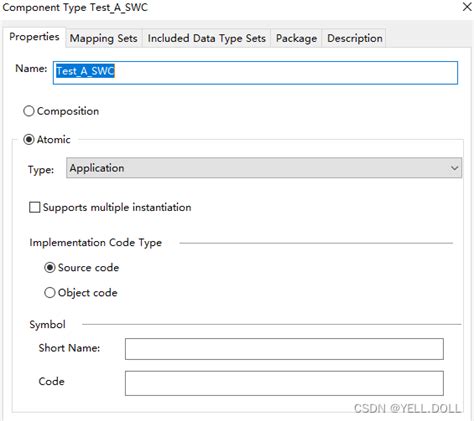Show the Description tab
The width and height of the screenshot is (474, 421).
pos(355,38)
